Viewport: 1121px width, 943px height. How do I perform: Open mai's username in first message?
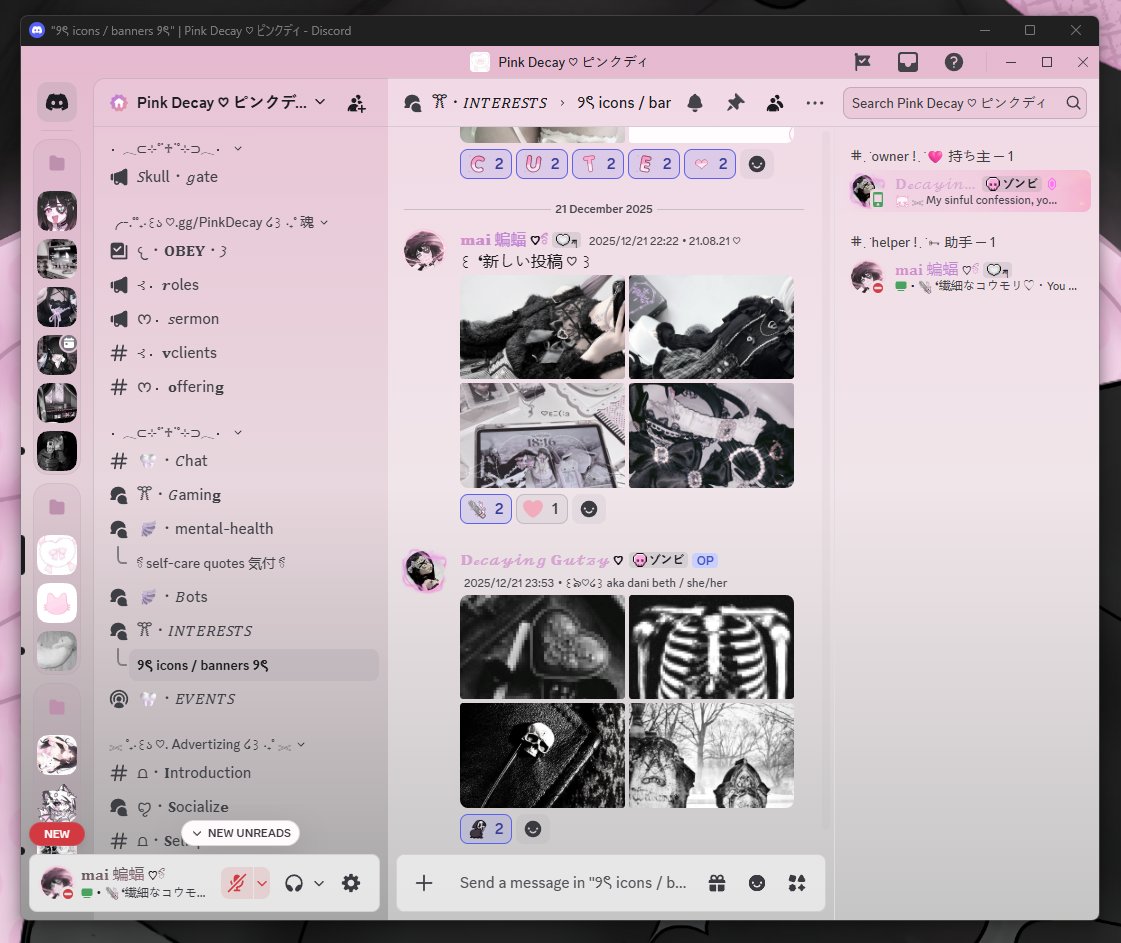click(x=493, y=240)
